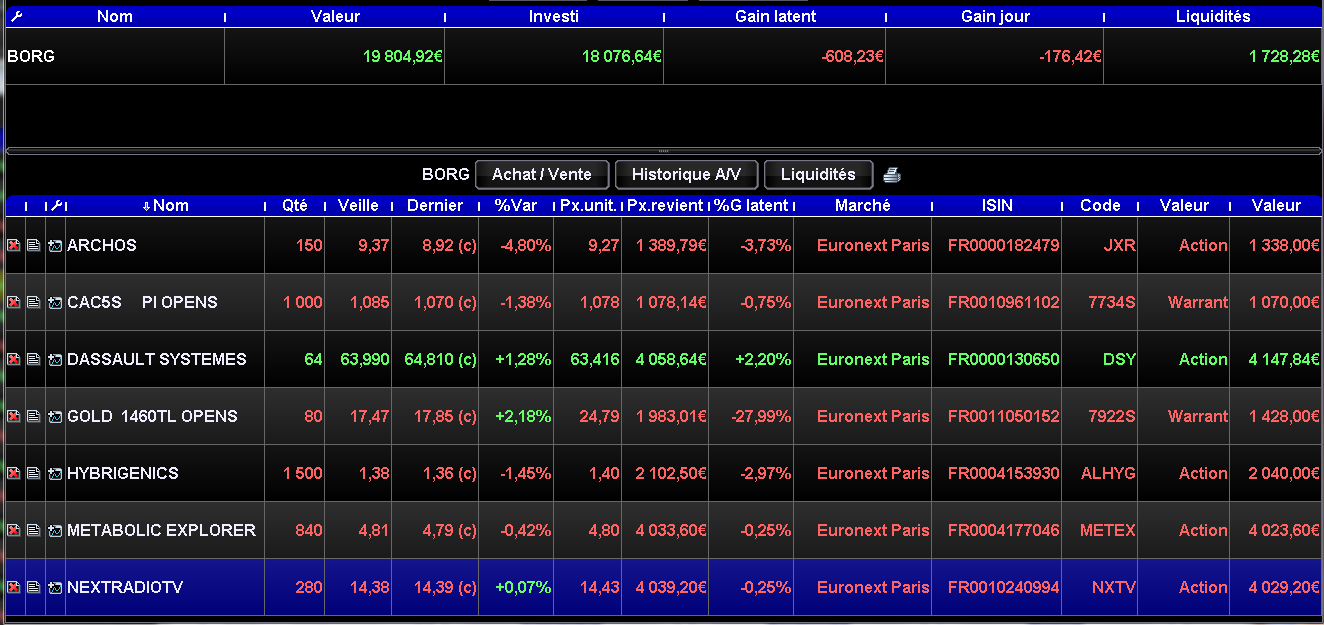Screen dimensions: 1324x625
Task: Delete the ARCHOS position with its red X
Action: [14, 245]
